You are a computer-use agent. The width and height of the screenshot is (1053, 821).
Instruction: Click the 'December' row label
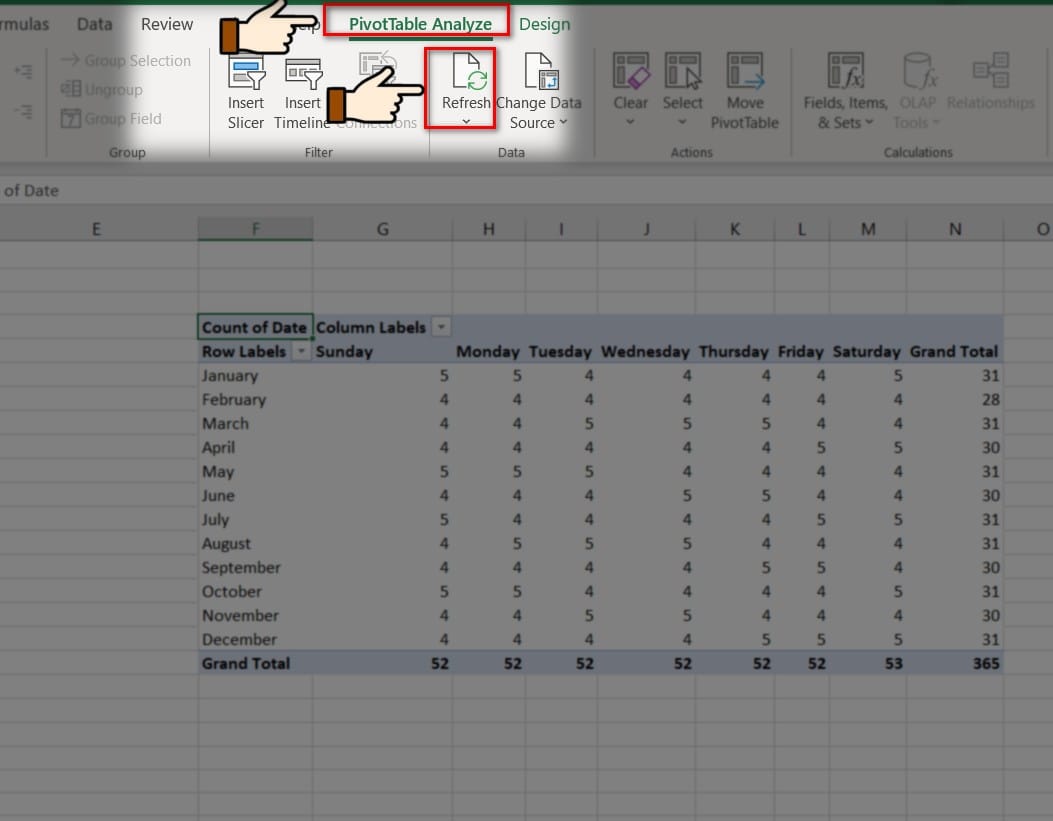click(x=239, y=639)
